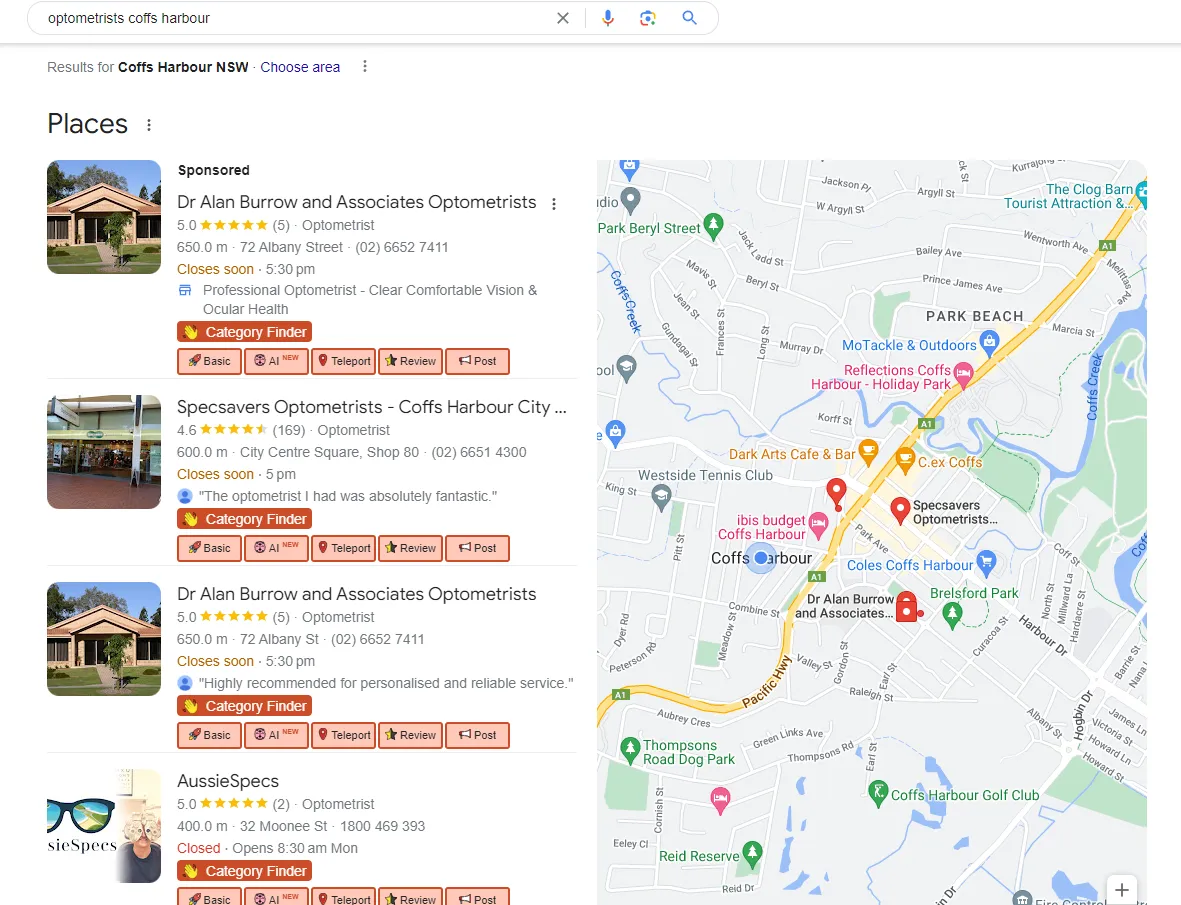This screenshot has height=905, width=1181.
Task: Click Basic button under Specsavers listing
Action: 209,548
